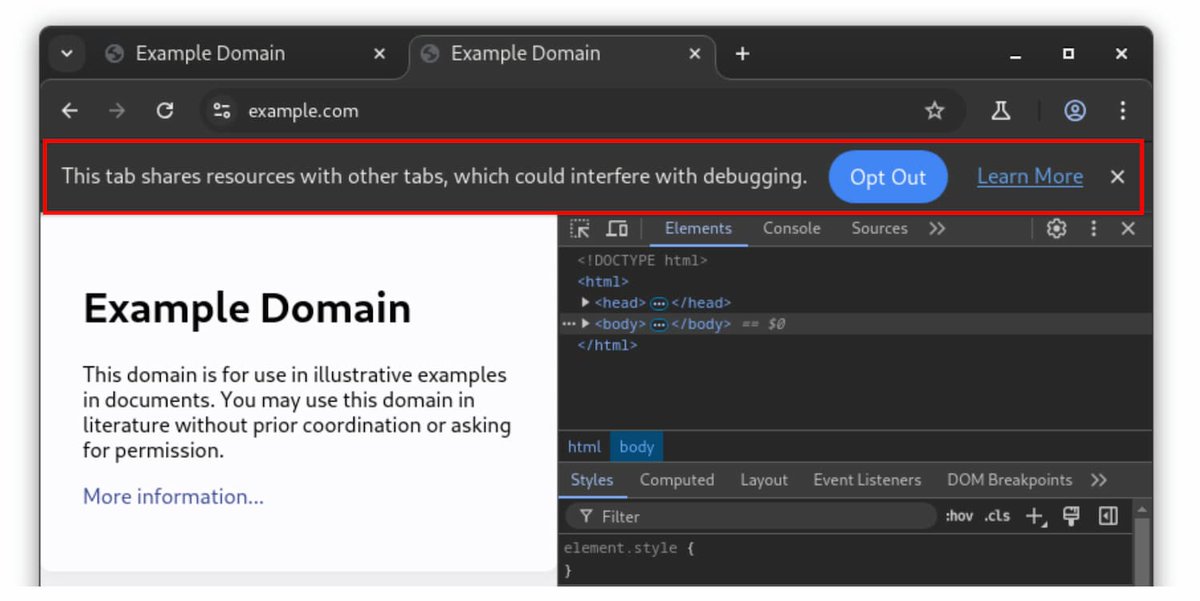Open the Chrome experiments flask icon
This screenshot has height=601, width=1200.
coord(1002,111)
